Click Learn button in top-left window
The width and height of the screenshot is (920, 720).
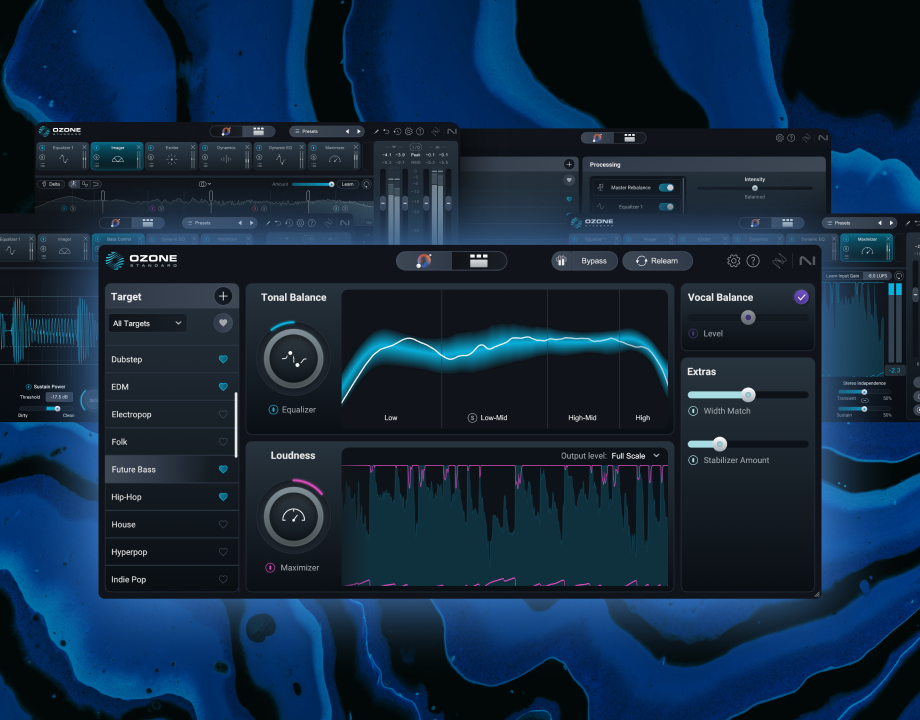click(x=348, y=184)
